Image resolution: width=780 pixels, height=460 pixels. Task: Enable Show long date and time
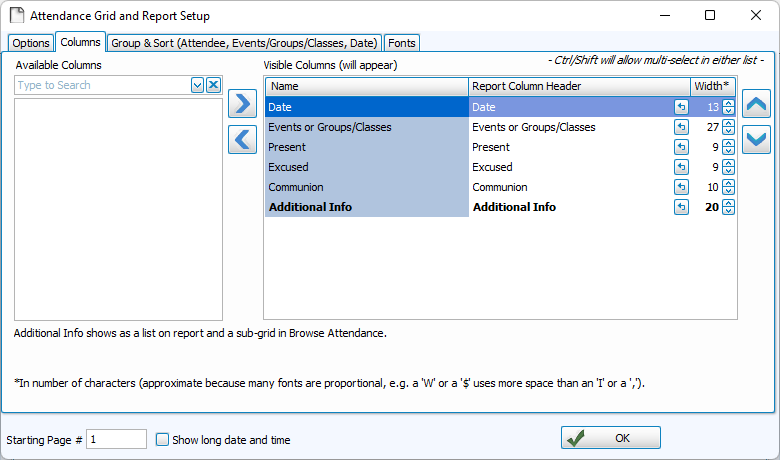click(x=163, y=439)
